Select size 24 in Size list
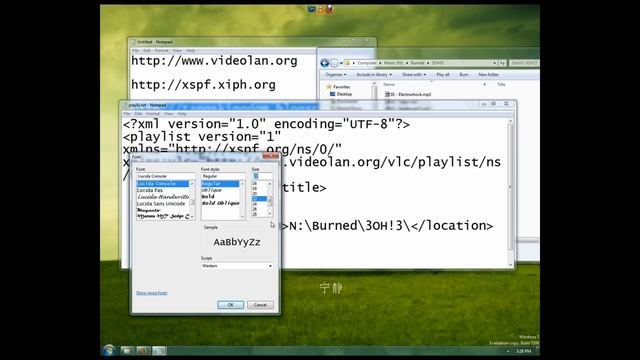The height and width of the screenshot is (360, 640). [259, 204]
